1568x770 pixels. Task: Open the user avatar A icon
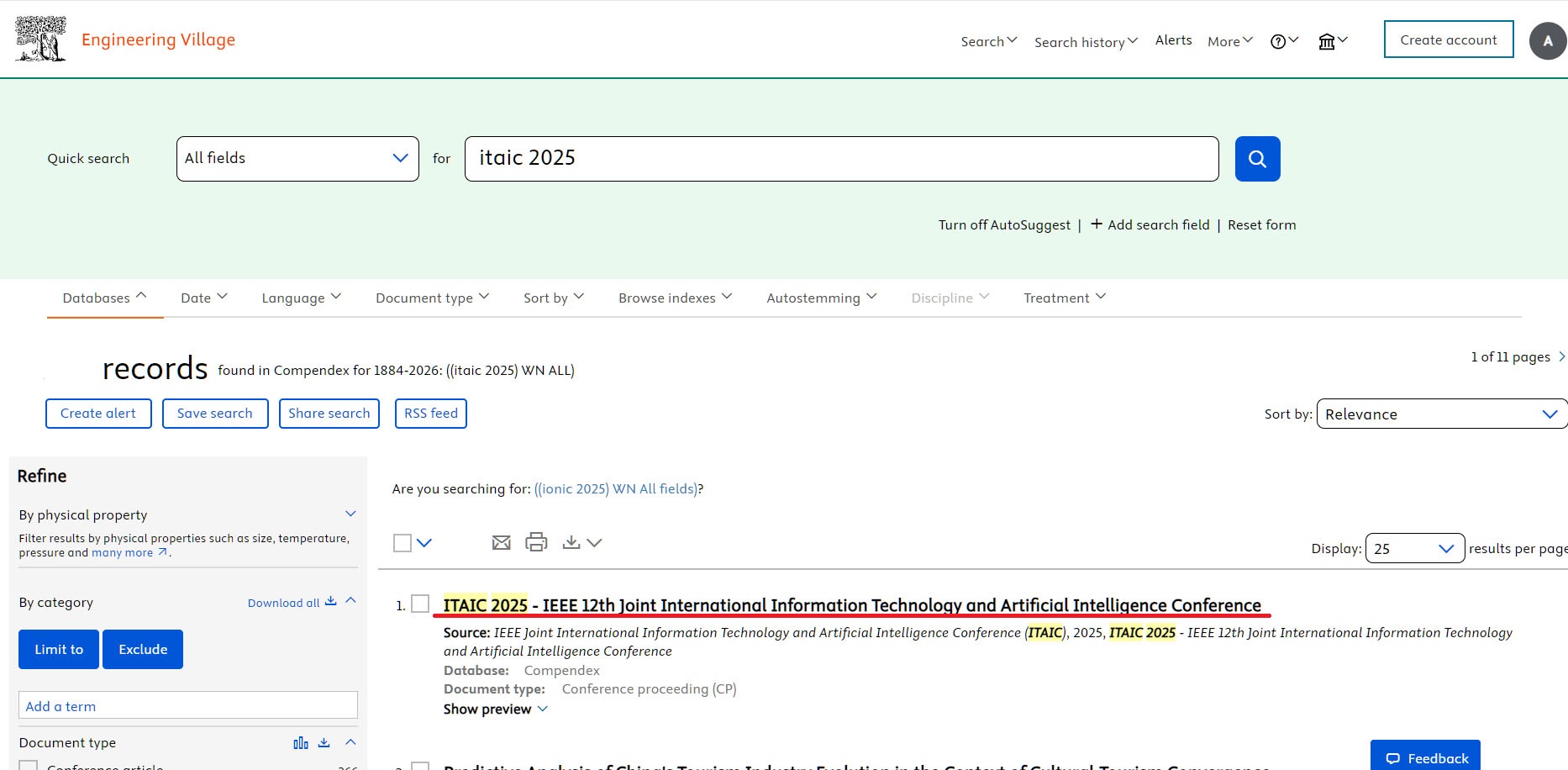(x=1548, y=40)
